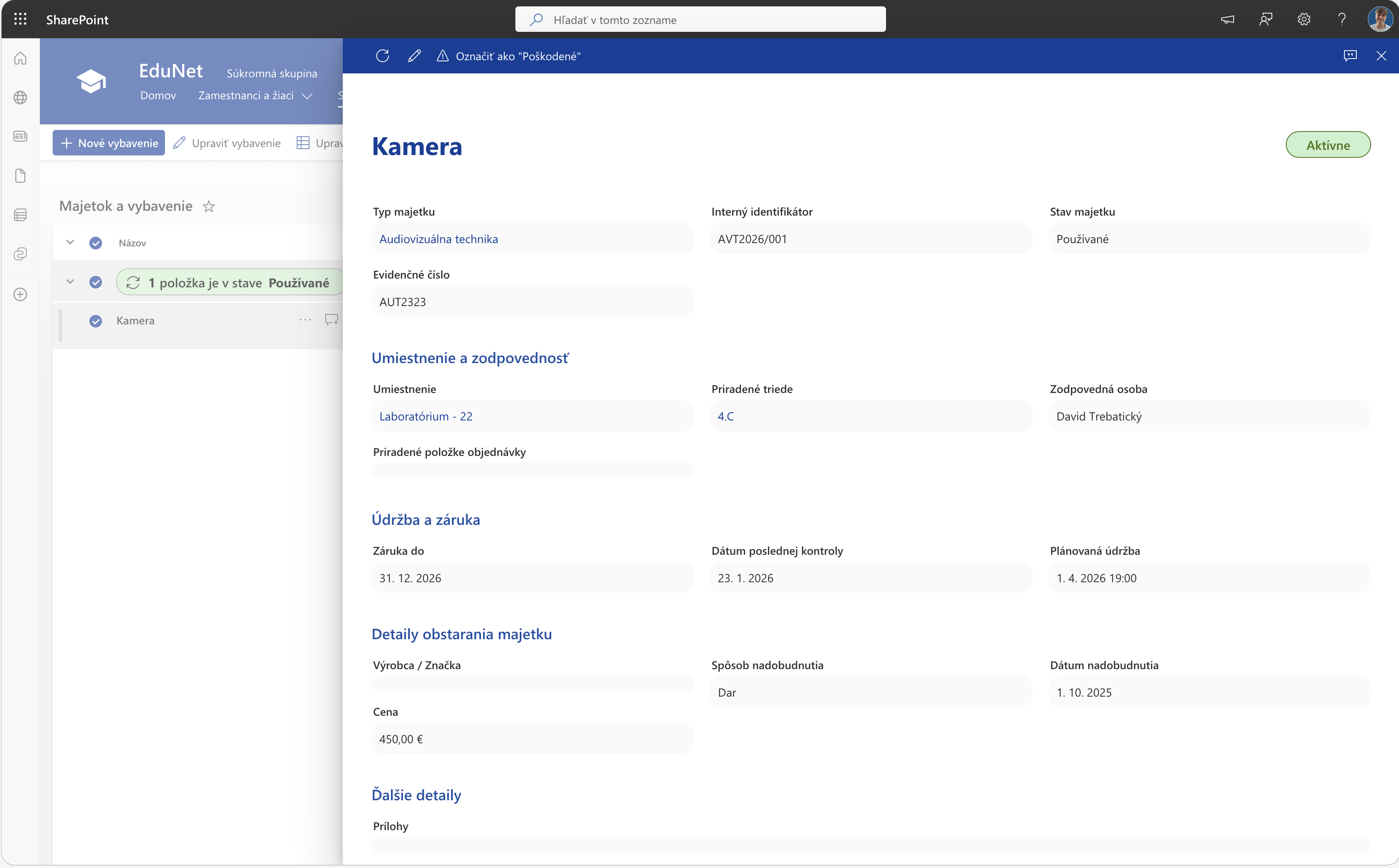
Task: Mark item as "Poškodené"
Action: (x=509, y=56)
